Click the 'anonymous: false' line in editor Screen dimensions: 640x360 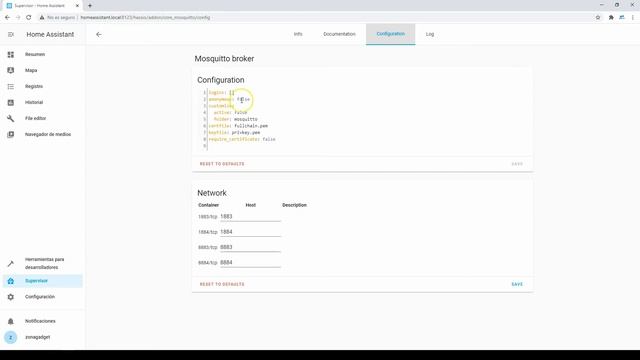coord(229,99)
